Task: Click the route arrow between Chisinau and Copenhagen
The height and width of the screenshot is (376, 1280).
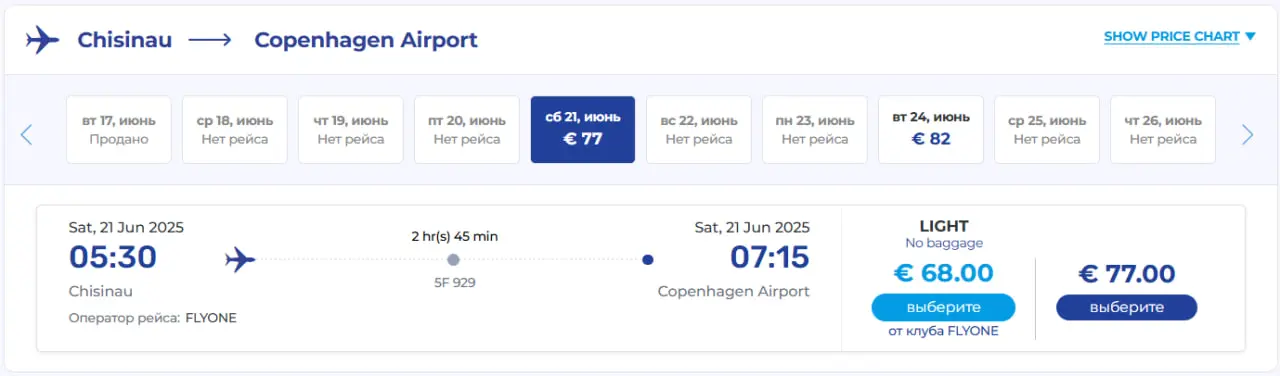Action: 210,40
